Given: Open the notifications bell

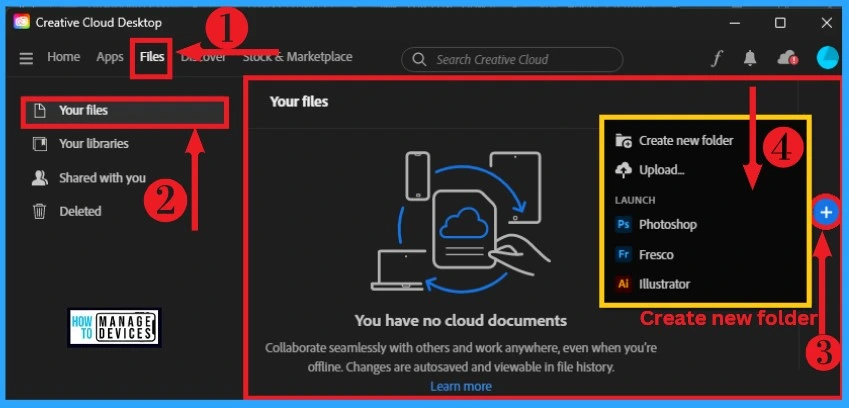Looking at the screenshot, I should click(x=750, y=58).
